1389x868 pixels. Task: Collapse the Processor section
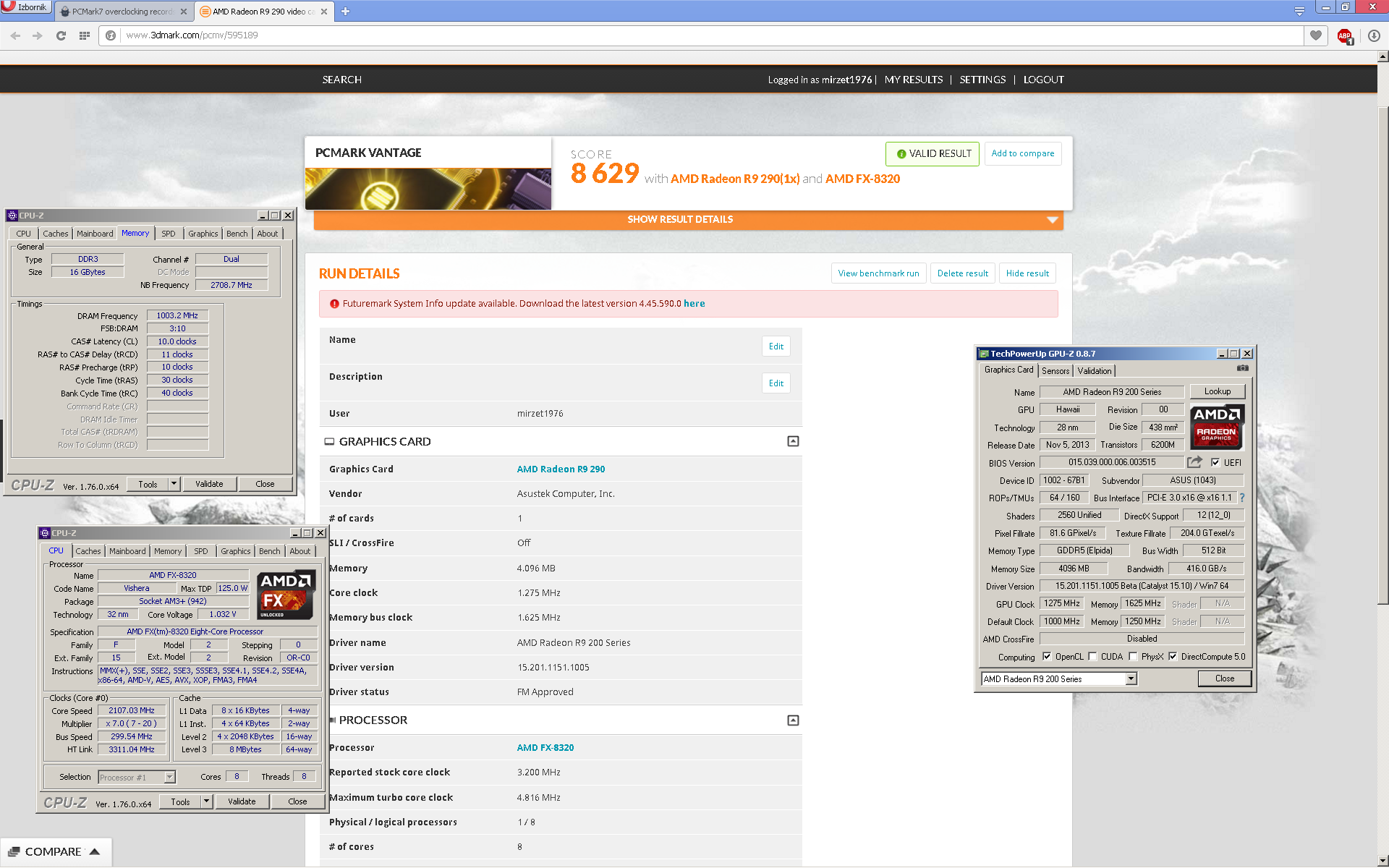coord(793,720)
